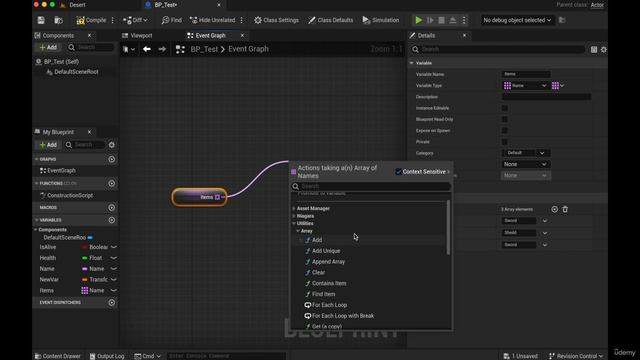Toggle visibility eye for Items variable
Image resolution: width=640 pixels, height=360 pixels.
tap(113, 291)
